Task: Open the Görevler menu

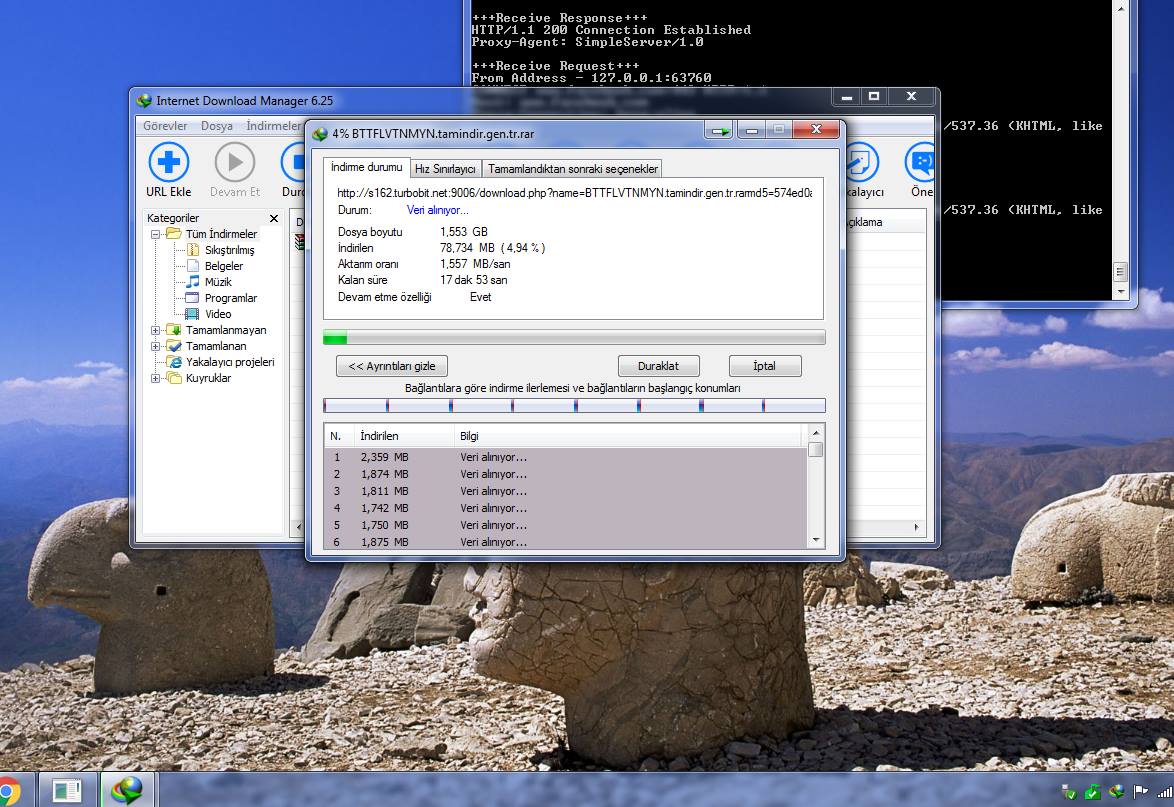Action: pos(165,126)
